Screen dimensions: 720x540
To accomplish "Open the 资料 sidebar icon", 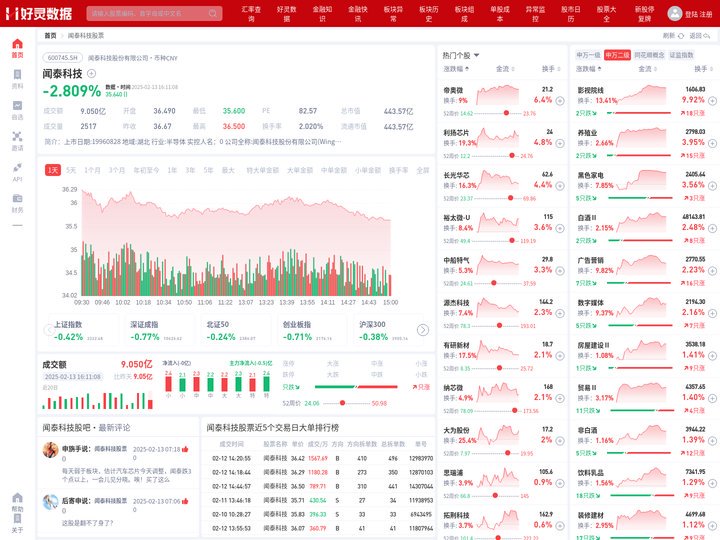I will click(17, 74).
